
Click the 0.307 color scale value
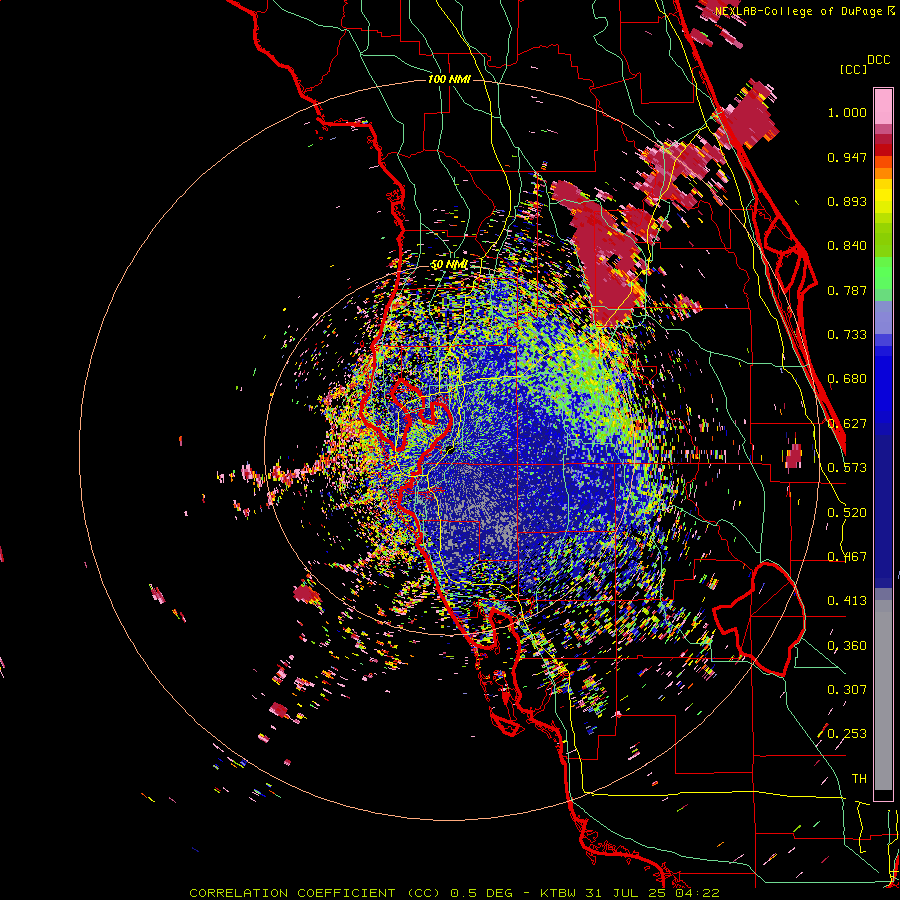coord(847,690)
